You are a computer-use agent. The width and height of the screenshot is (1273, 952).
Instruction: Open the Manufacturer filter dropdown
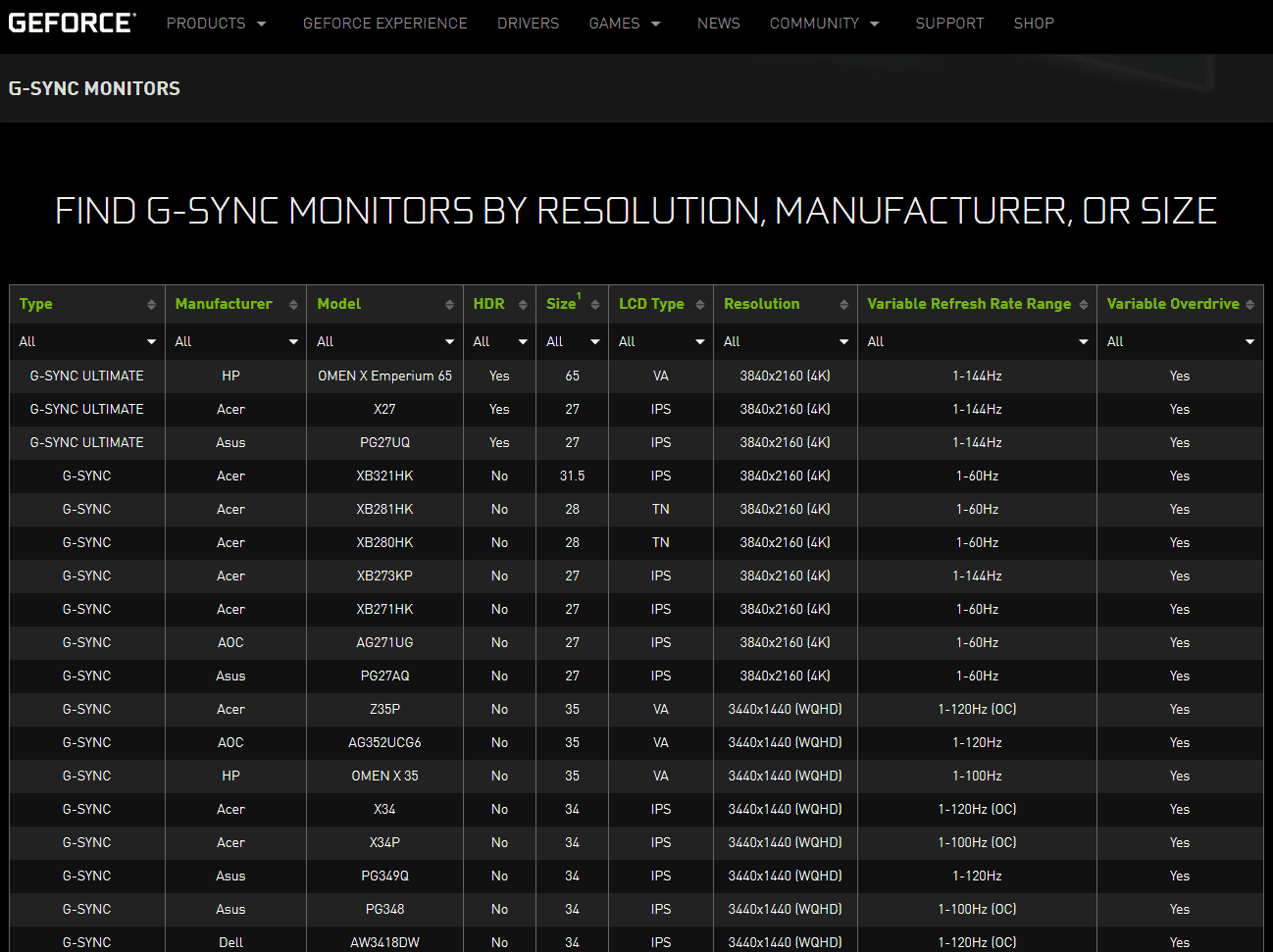[235, 341]
